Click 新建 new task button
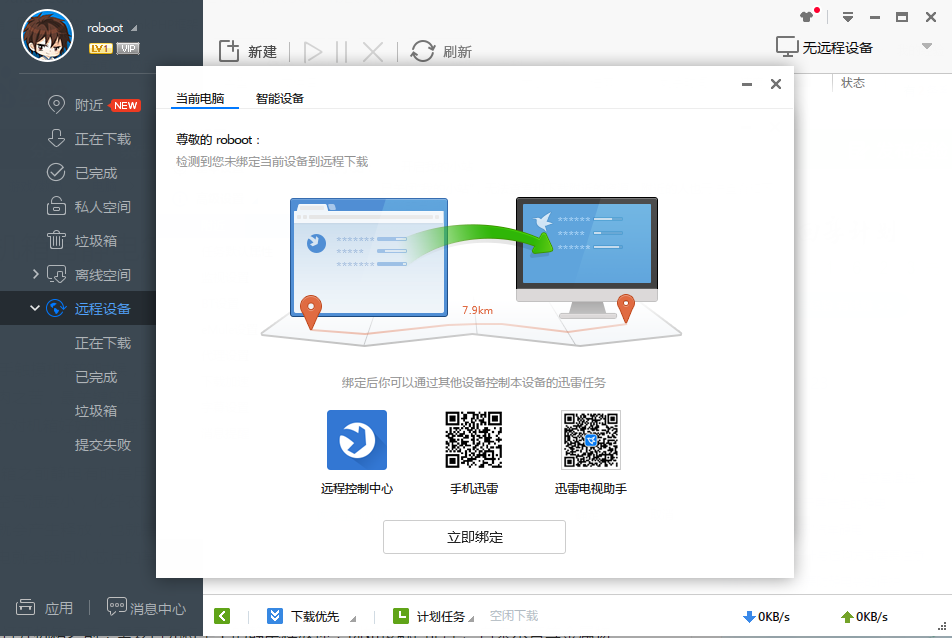952x638 pixels. click(x=248, y=52)
